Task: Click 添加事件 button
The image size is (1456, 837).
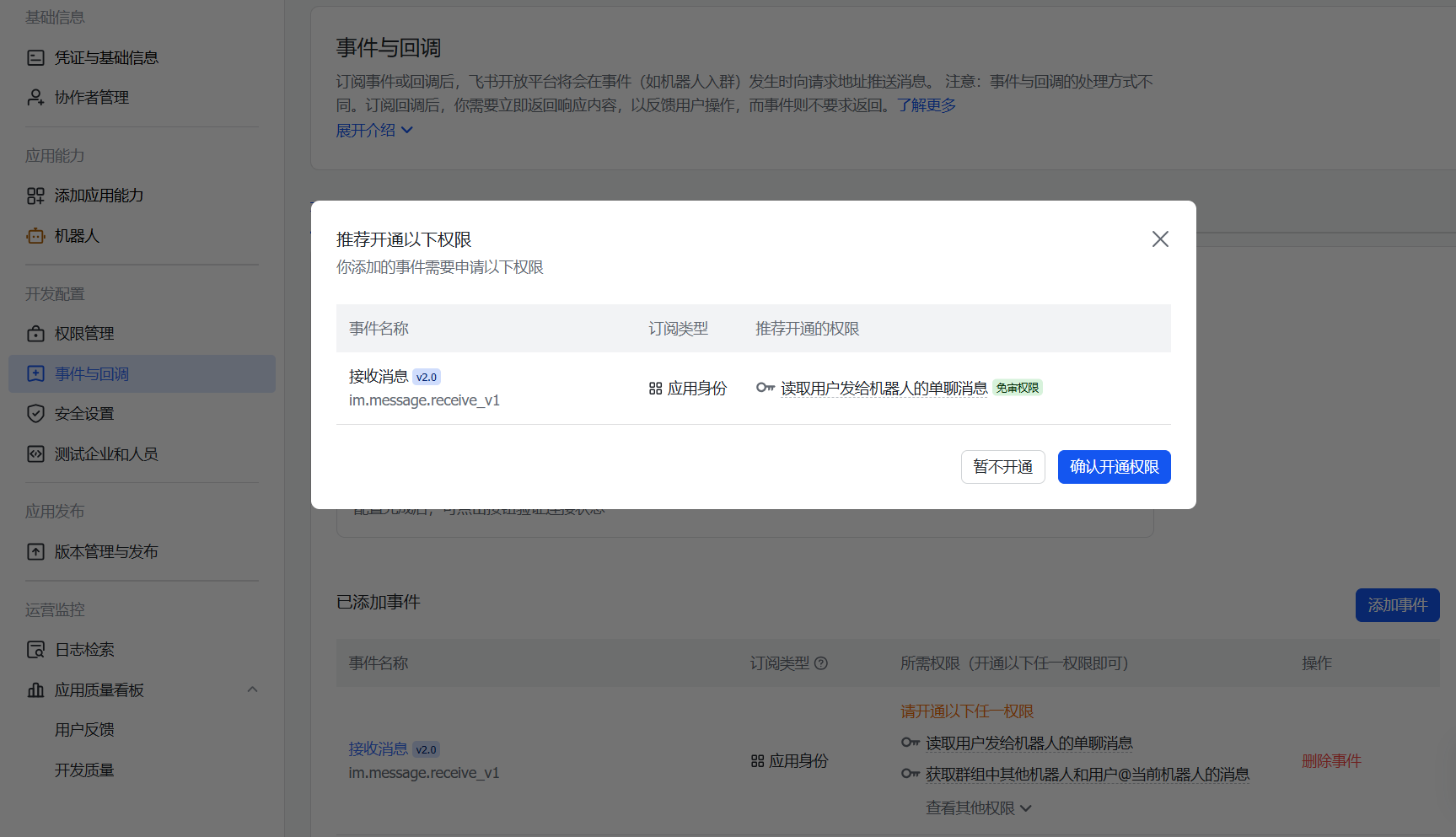Action: [x=1397, y=605]
